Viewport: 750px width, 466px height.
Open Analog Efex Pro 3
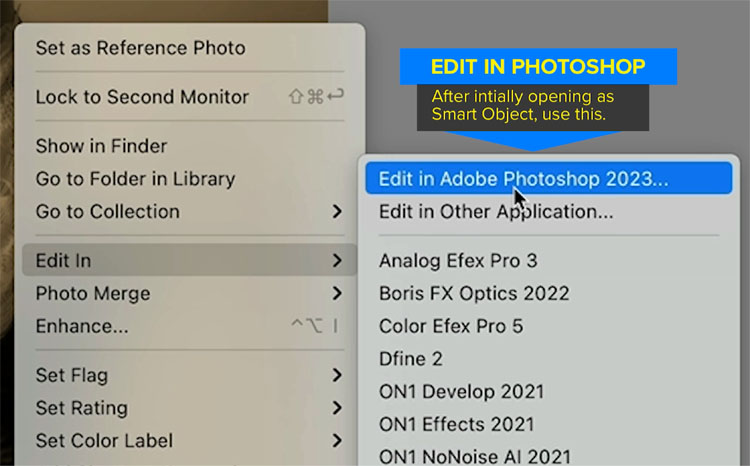549,260
